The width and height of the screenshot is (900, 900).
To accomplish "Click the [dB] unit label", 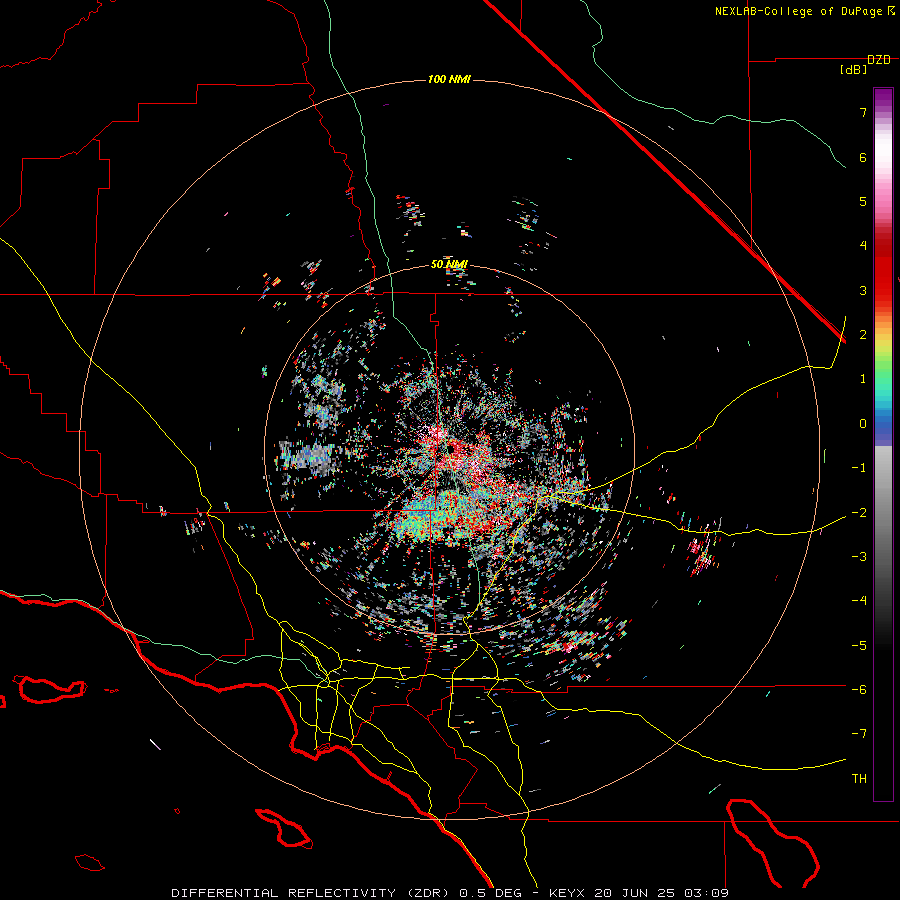I will pyautogui.click(x=854, y=70).
